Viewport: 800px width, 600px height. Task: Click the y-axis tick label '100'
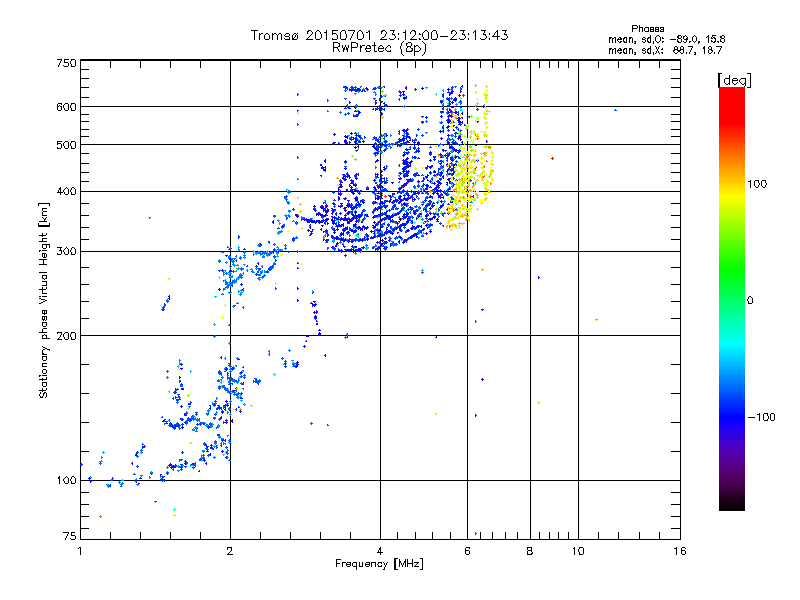(66, 481)
